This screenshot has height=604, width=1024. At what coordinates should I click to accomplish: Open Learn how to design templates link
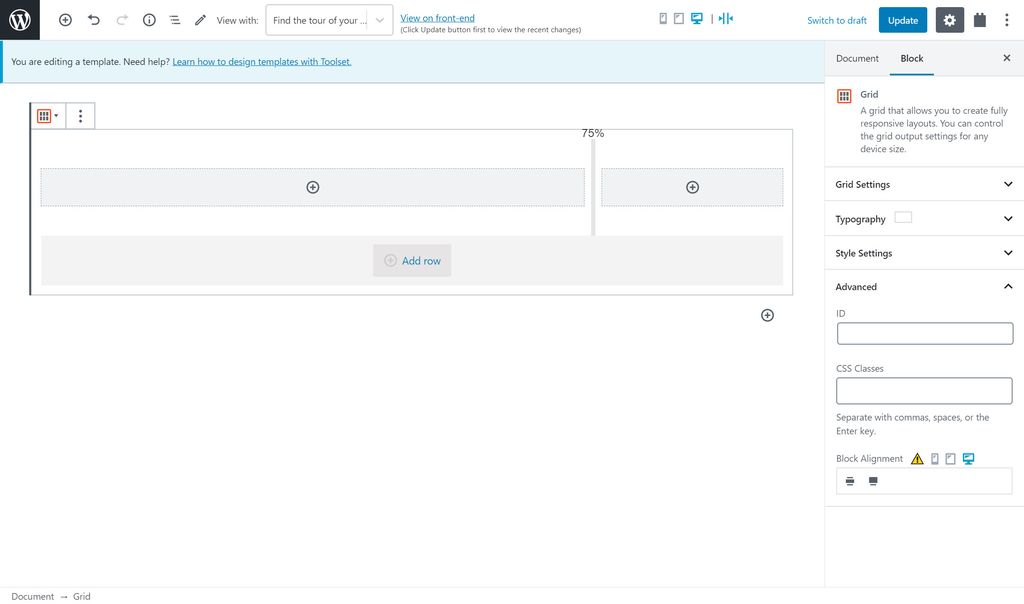pyautogui.click(x=262, y=61)
